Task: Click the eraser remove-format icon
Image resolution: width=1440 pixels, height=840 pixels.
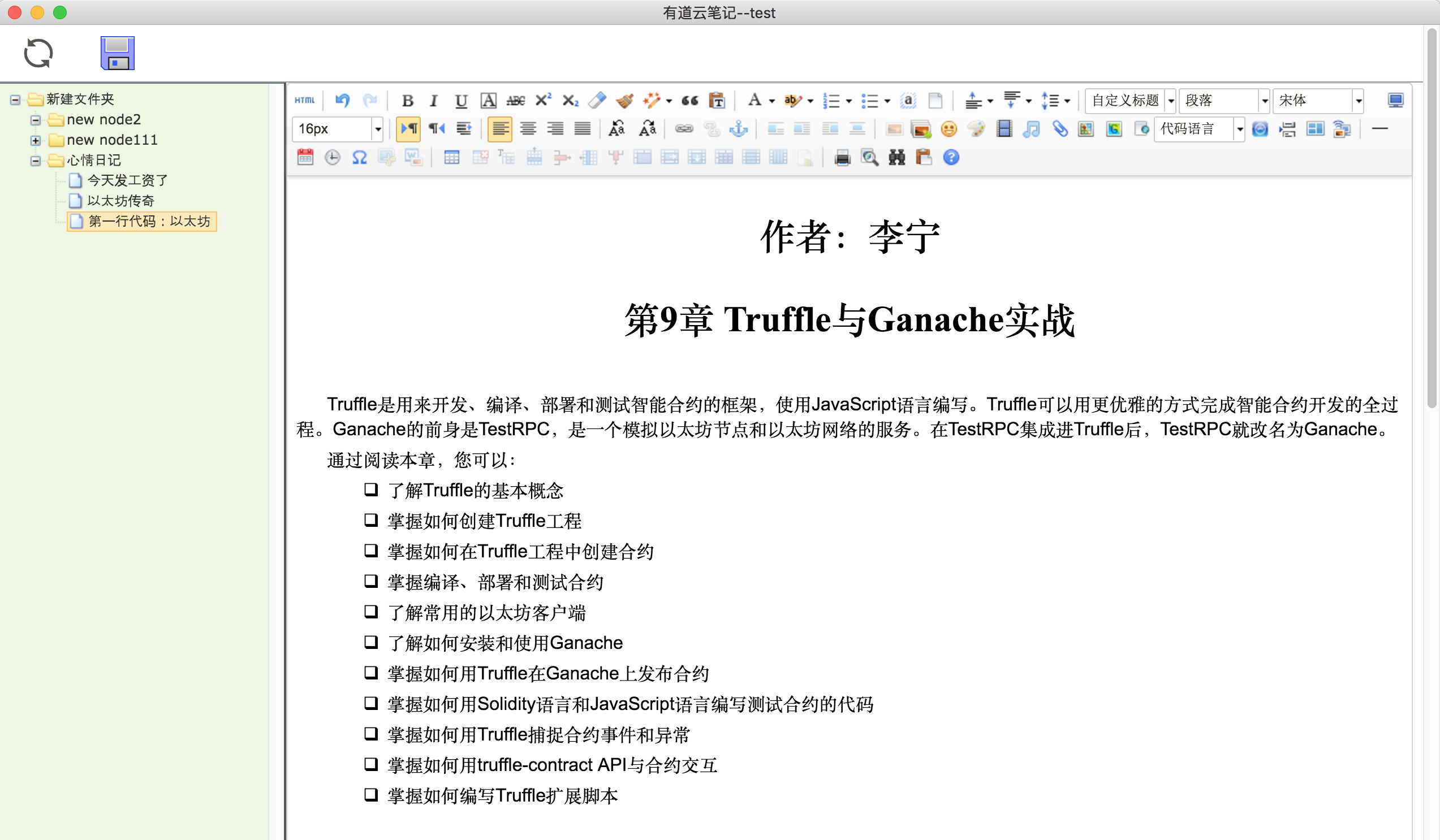Action: click(x=597, y=101)
